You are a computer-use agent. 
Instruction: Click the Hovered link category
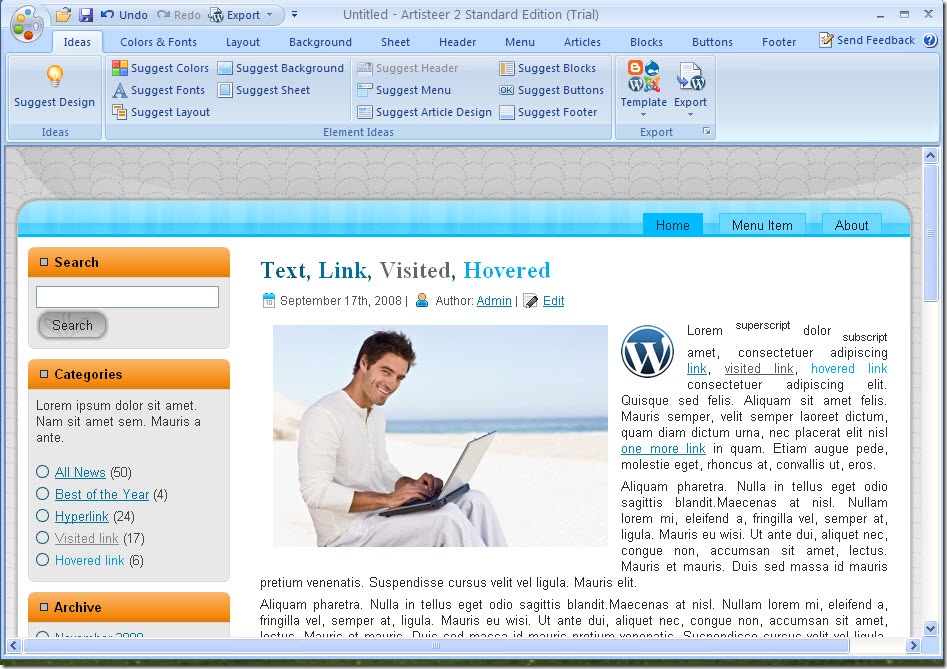tap(89, 560)
